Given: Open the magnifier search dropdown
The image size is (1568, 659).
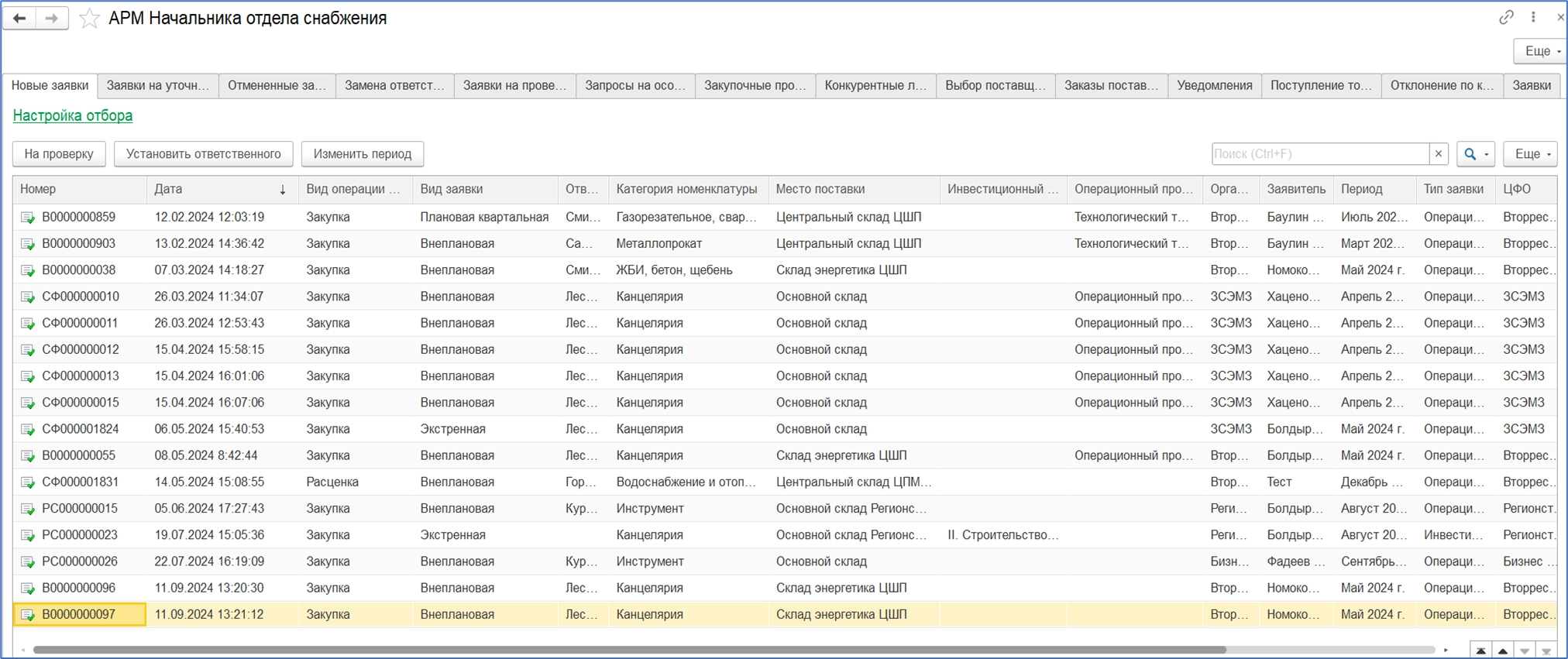Looking at the screenshot, I should point(1475,153).
